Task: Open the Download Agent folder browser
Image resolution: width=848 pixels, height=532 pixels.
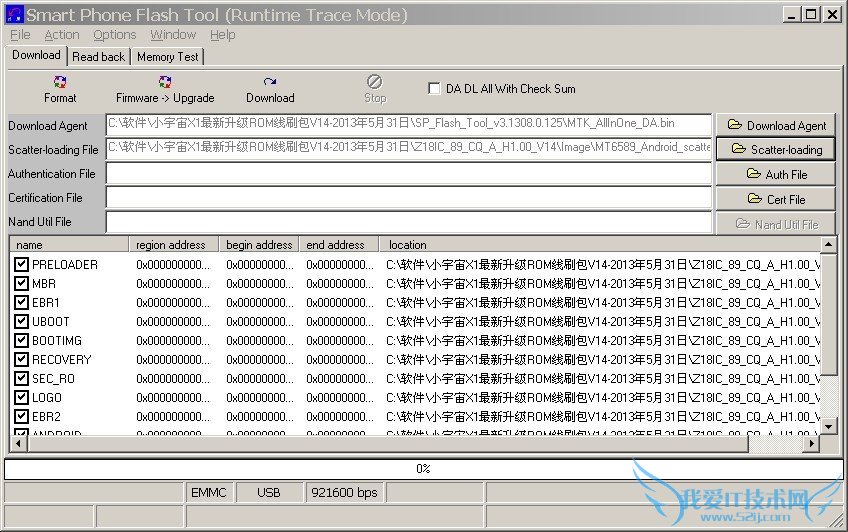Action: pyautogui.click(x=775, y=125)
